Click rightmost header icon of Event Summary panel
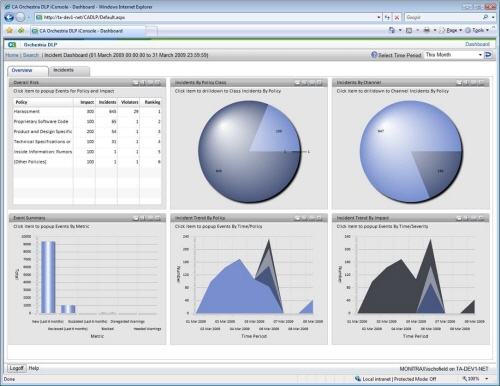The width and height of the screenshot is (500, 386). (x=158, y=218)
